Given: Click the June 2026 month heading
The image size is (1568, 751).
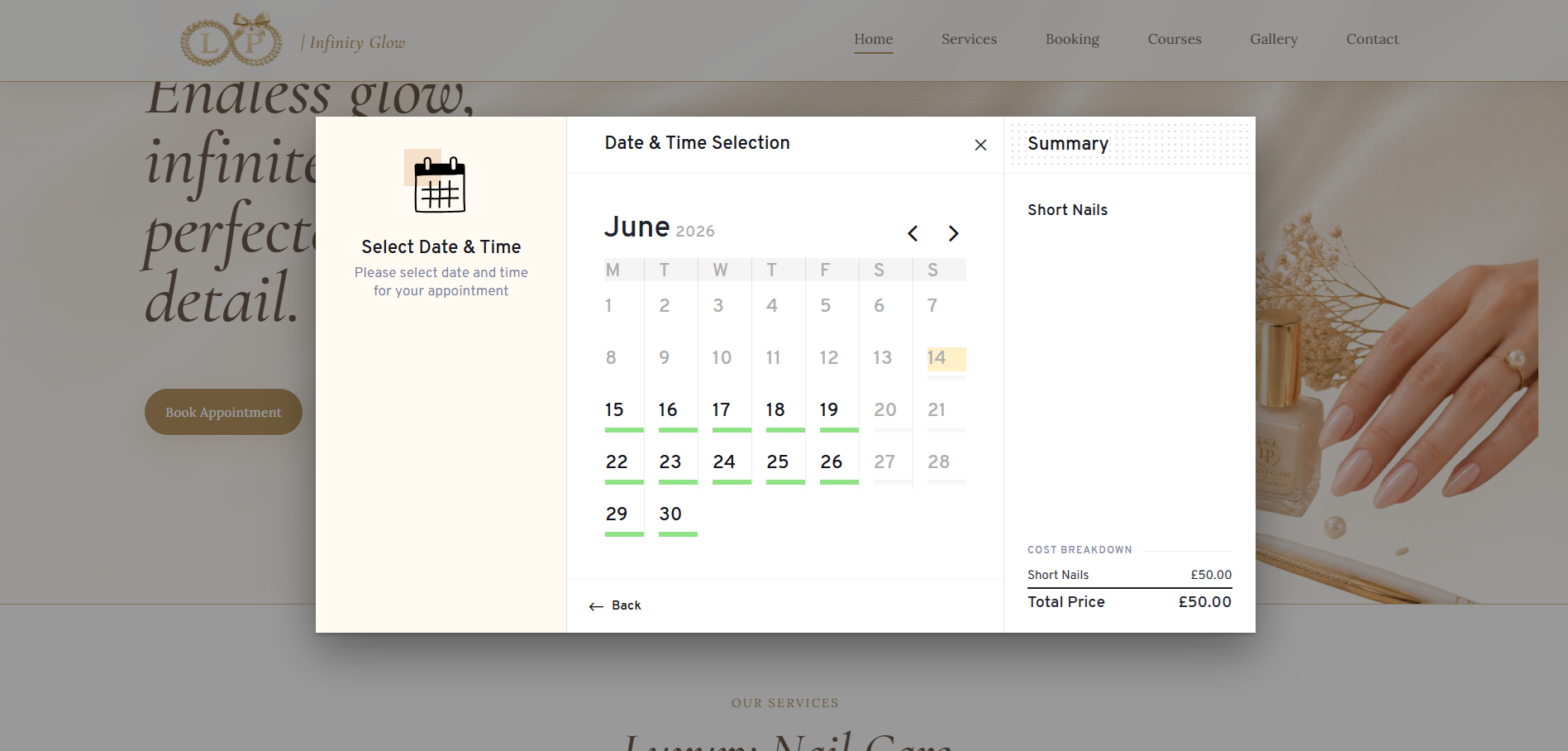Looking at the screenshot, I should [x=660, y=227].
